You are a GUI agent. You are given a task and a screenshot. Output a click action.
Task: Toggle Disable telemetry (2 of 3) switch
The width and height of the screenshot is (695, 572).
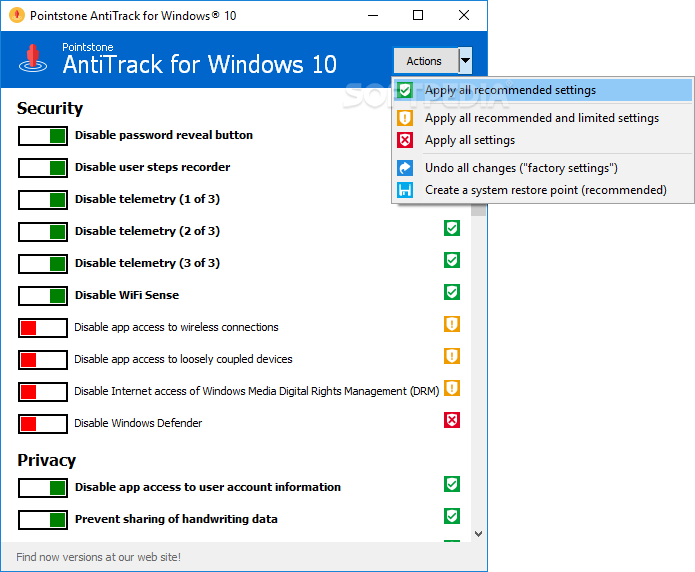[43, 231]
